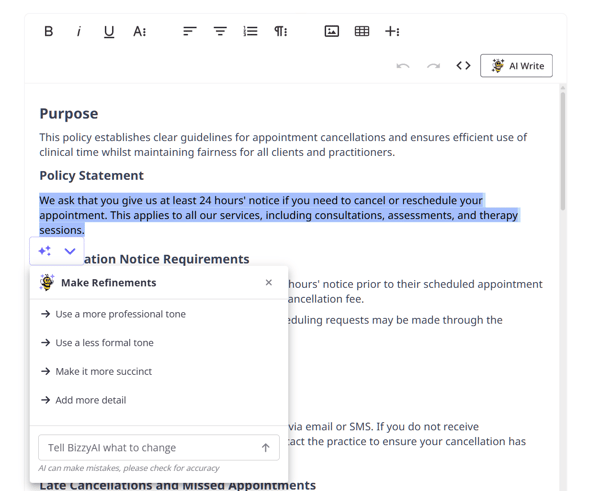This screenshot has height=491, width=600.
Task: Insert a numbered list
Action: (x=250, y=31)
